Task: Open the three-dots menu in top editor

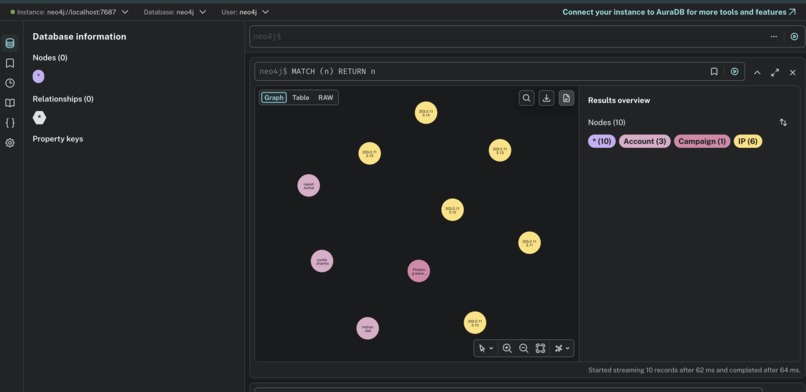Action: coord(774,36)
